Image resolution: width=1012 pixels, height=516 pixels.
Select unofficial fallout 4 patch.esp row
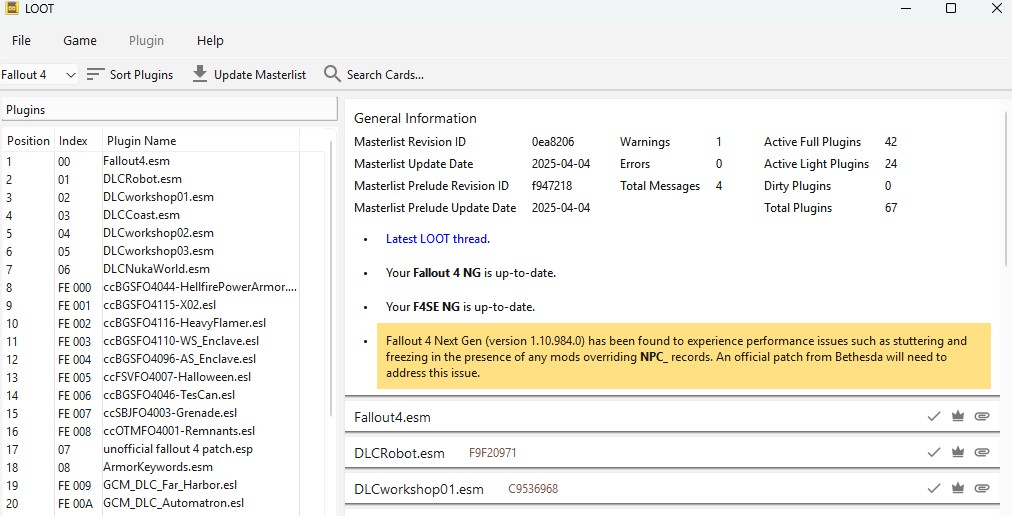click(x=151, y=449)
